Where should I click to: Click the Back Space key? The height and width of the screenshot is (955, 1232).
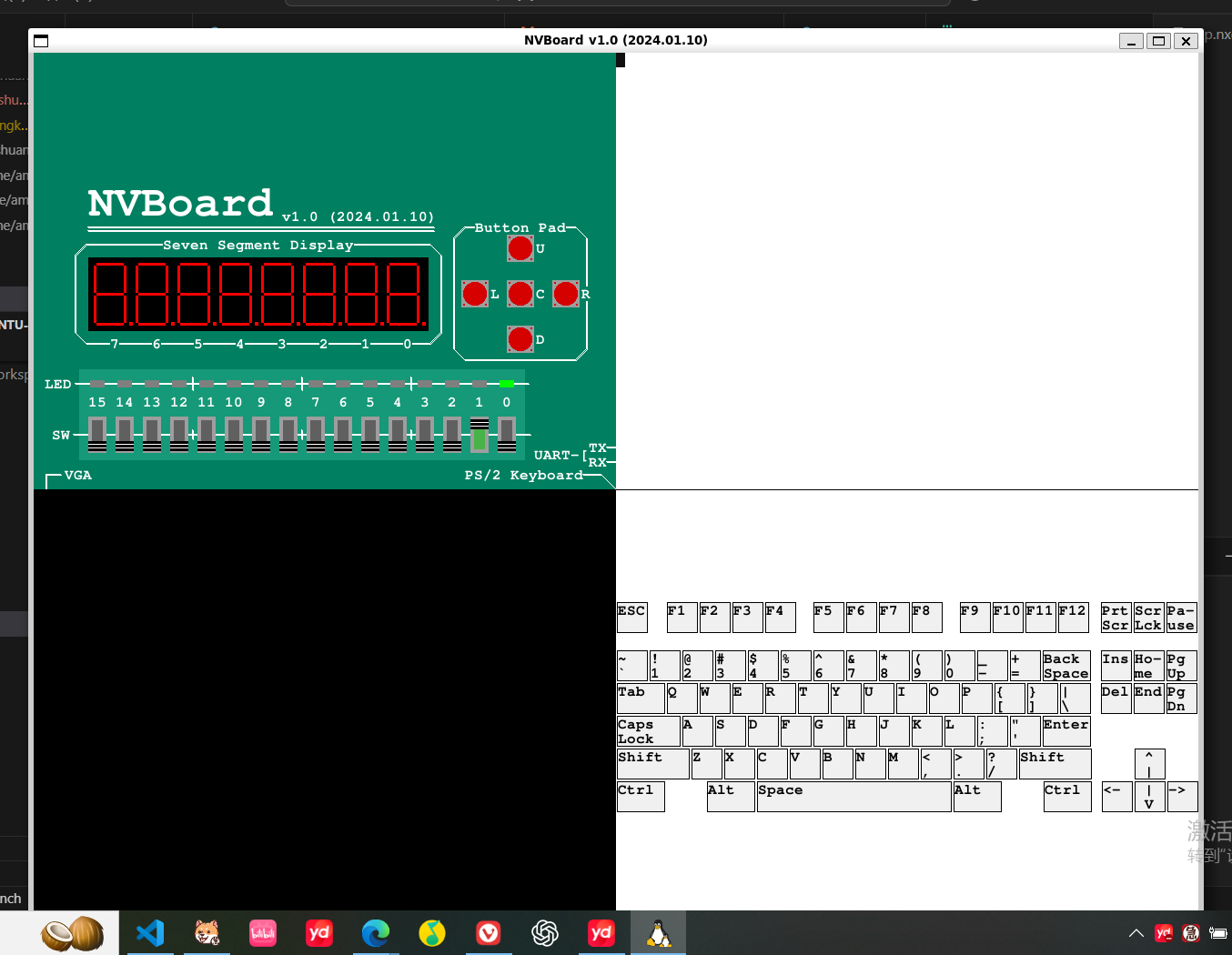tap(1066, 666)
